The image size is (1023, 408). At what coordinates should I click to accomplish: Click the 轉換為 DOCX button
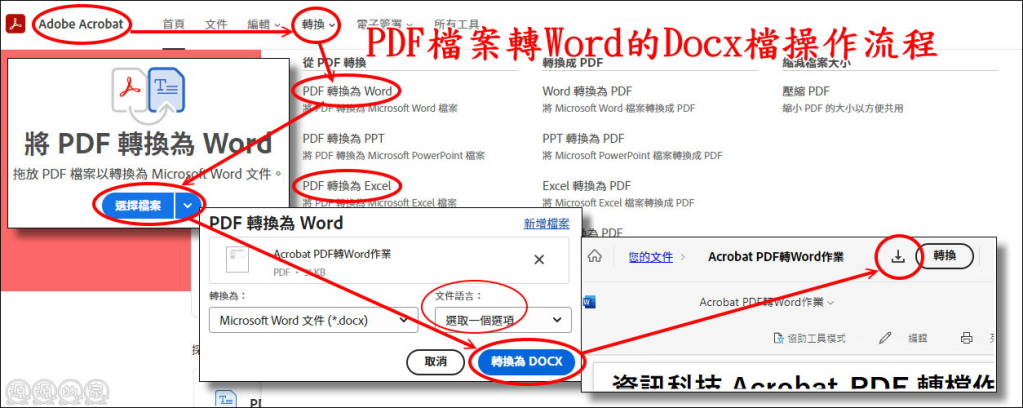[x=527, y=362]
